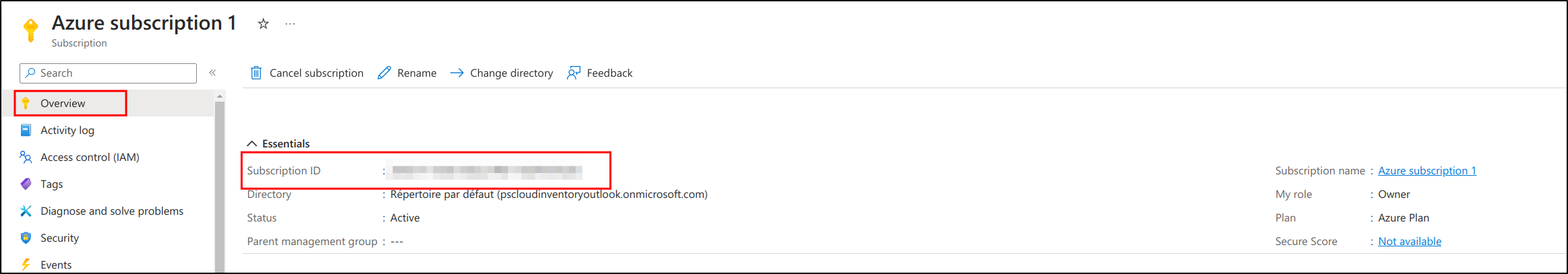The width and height of the screenshot is (1568, 274).
Task: Click the Access control people icon
Action: pyautogui.click(x=26, y=157)
